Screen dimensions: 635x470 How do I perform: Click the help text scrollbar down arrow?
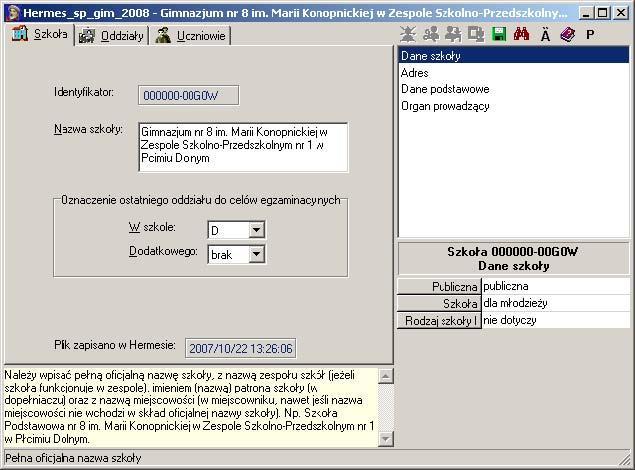click(x=386, y=439)
